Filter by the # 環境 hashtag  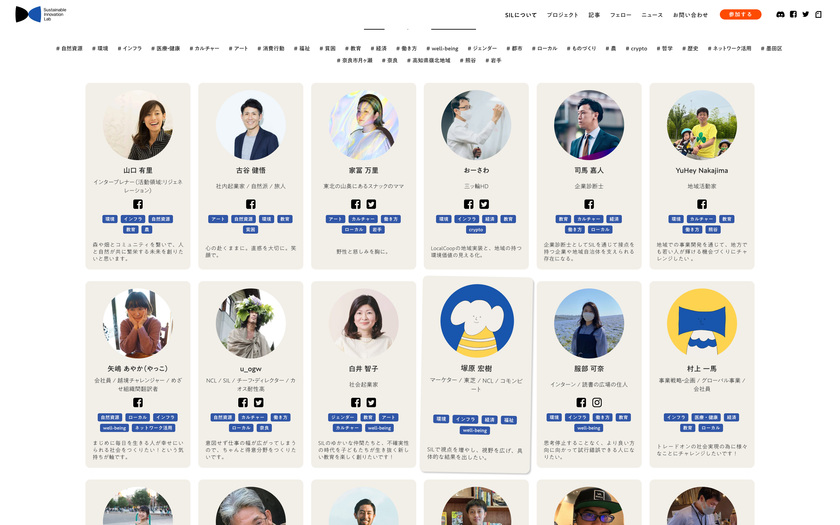tap(100, 48)
